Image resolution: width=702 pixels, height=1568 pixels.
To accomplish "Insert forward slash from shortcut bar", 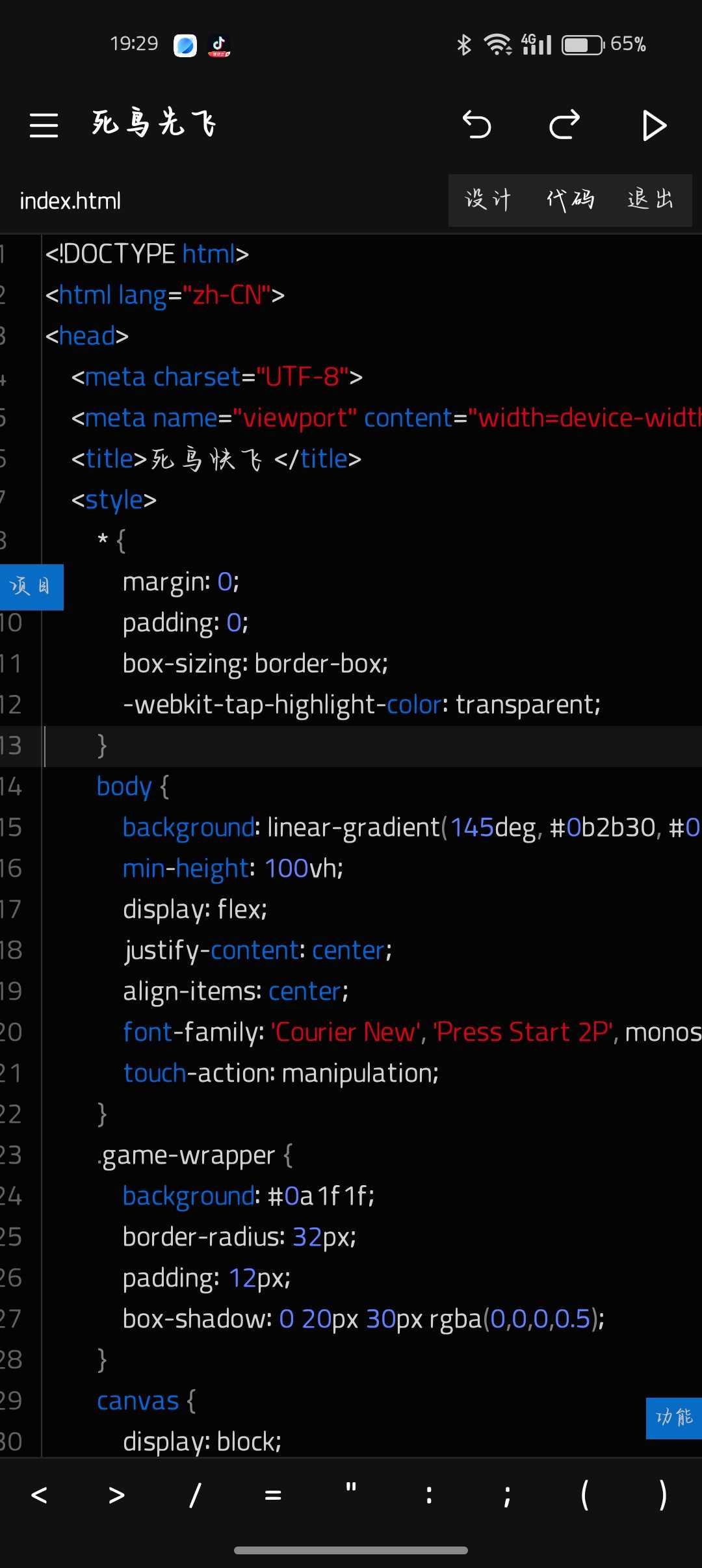I will [x=195, y=1495].
